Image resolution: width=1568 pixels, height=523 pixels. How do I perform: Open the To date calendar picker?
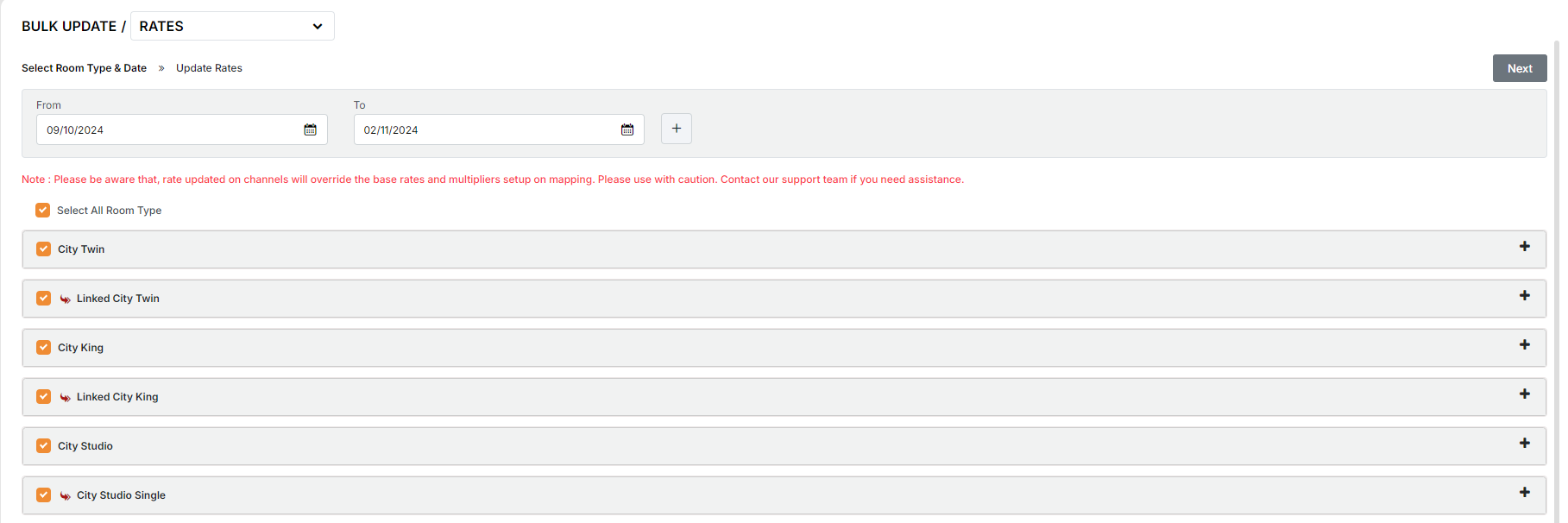pyautogui.click(x=627, y=129)
